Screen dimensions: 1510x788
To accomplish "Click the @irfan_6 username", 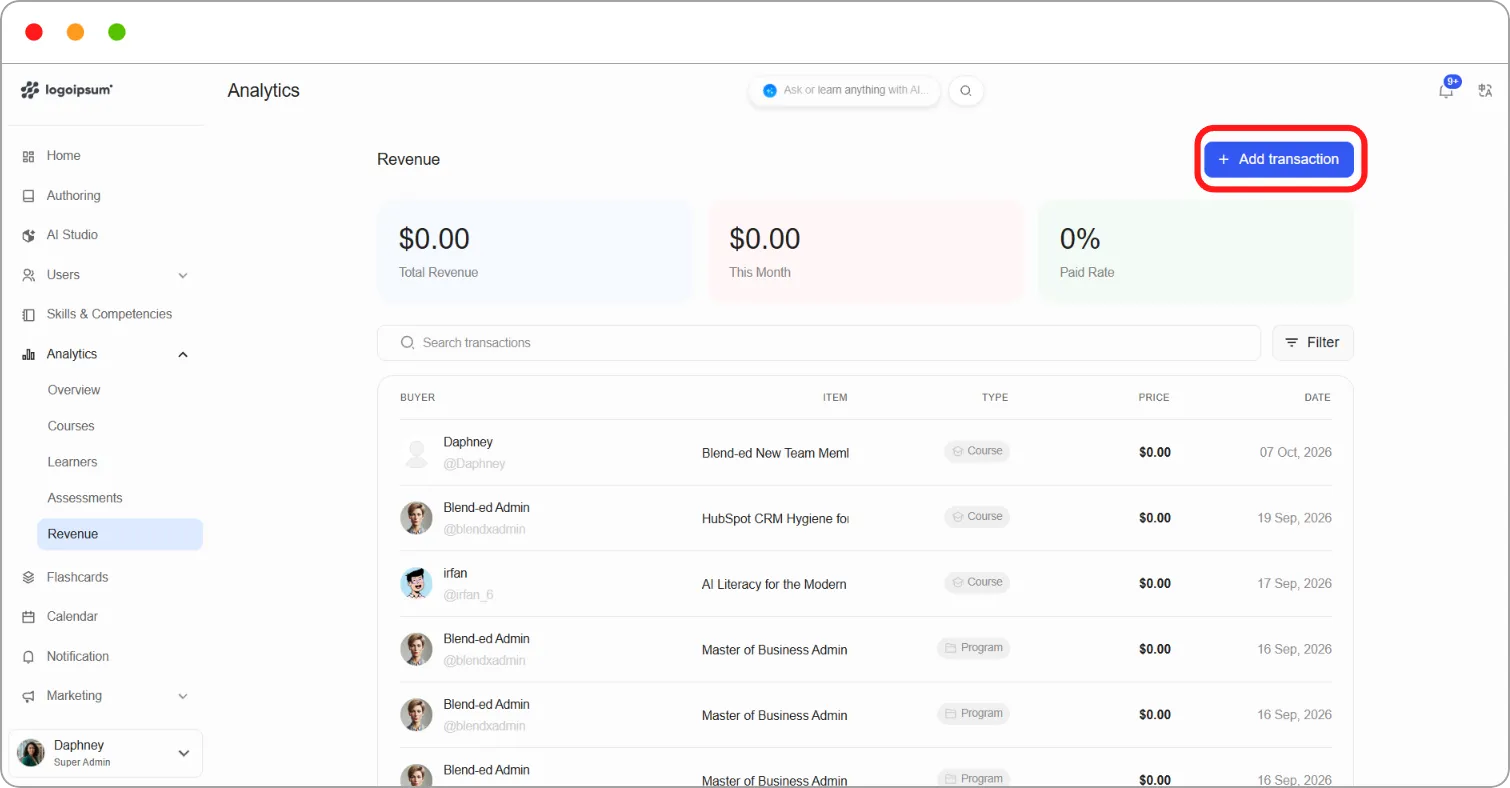I will (x=469, y=595).
